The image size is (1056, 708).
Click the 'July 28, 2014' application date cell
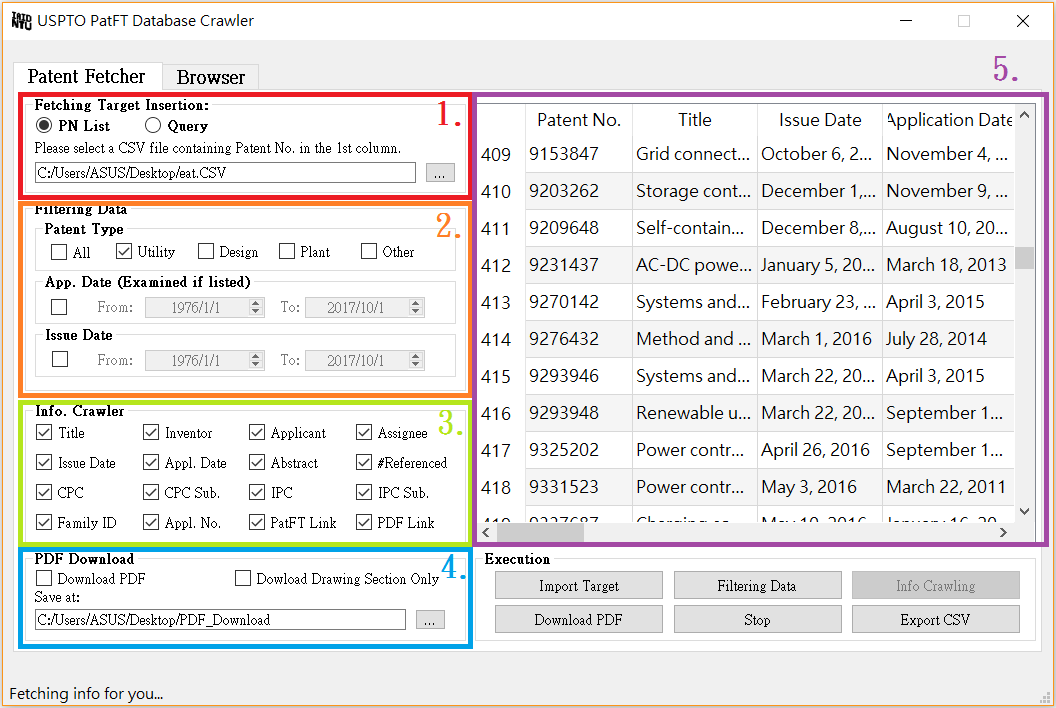click(x=948, y=339)
